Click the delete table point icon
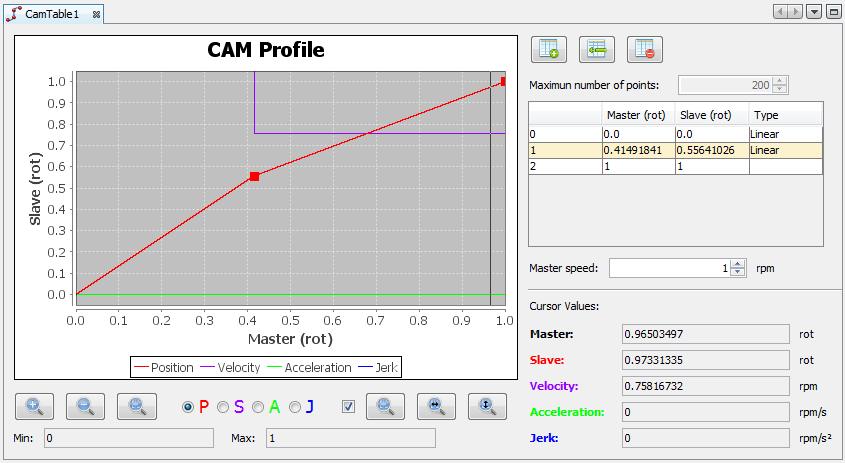 pyautogui.click(x=645, y=50)
